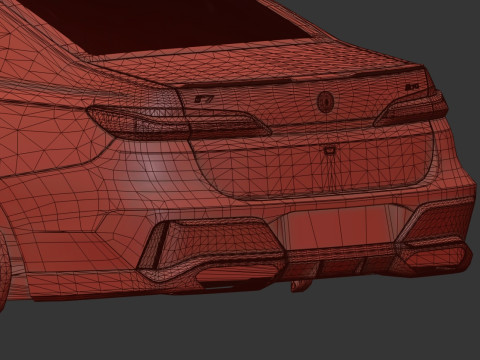Select the tow hook below the rear diffuser
Image resolution: width=480 pixels, height=360 pixels.
coord(301,285)
